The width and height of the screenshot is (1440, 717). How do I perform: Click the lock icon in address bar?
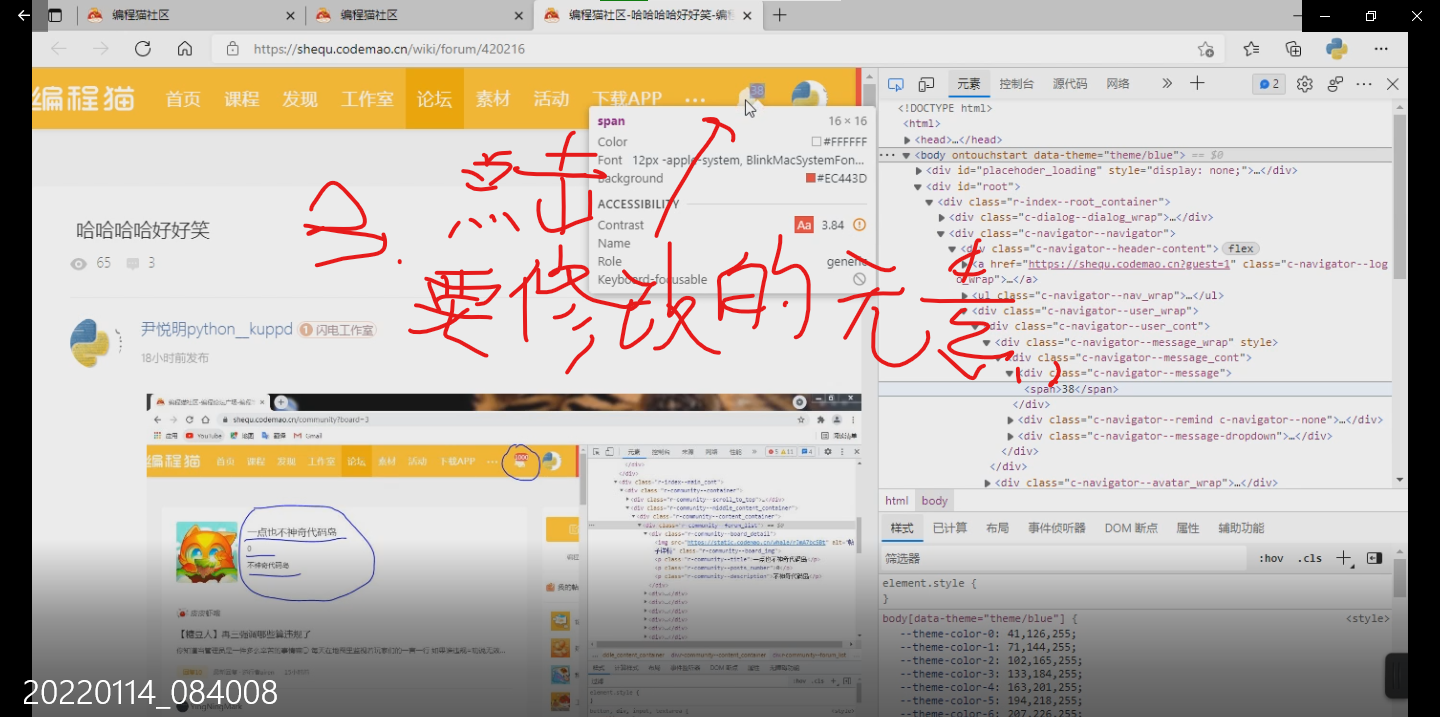click(233, 48)
